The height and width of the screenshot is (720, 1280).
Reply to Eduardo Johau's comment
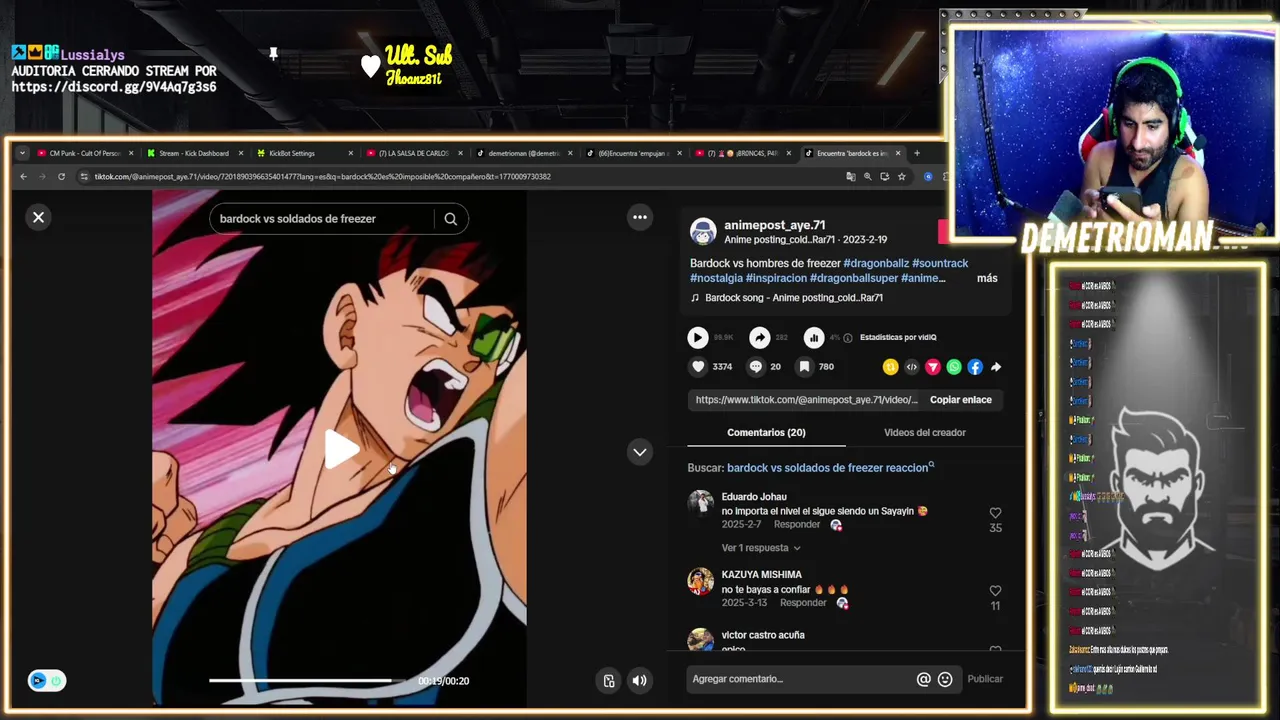pos(798,525)
